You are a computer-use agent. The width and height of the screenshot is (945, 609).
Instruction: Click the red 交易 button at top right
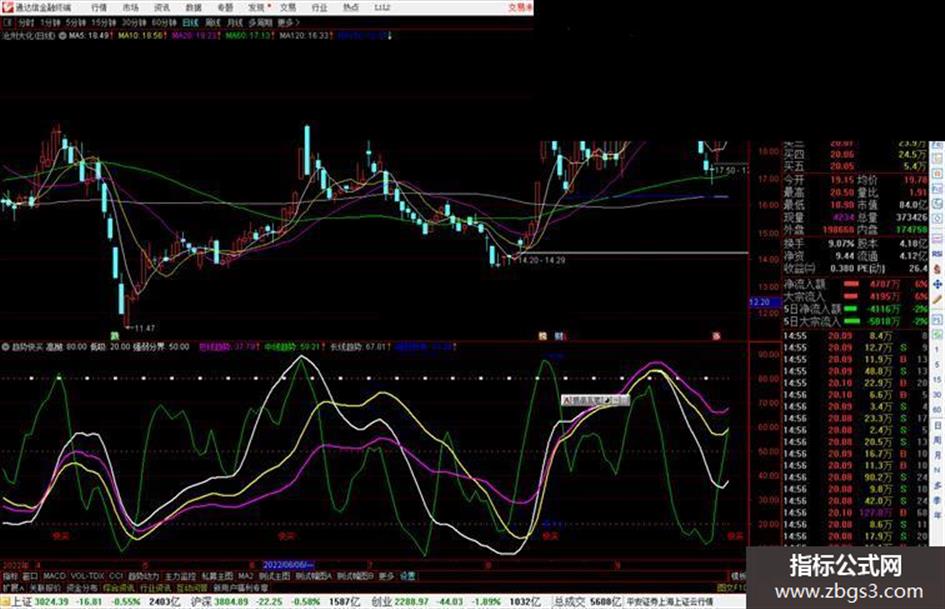pyautogui.click(x=520, y=7)
